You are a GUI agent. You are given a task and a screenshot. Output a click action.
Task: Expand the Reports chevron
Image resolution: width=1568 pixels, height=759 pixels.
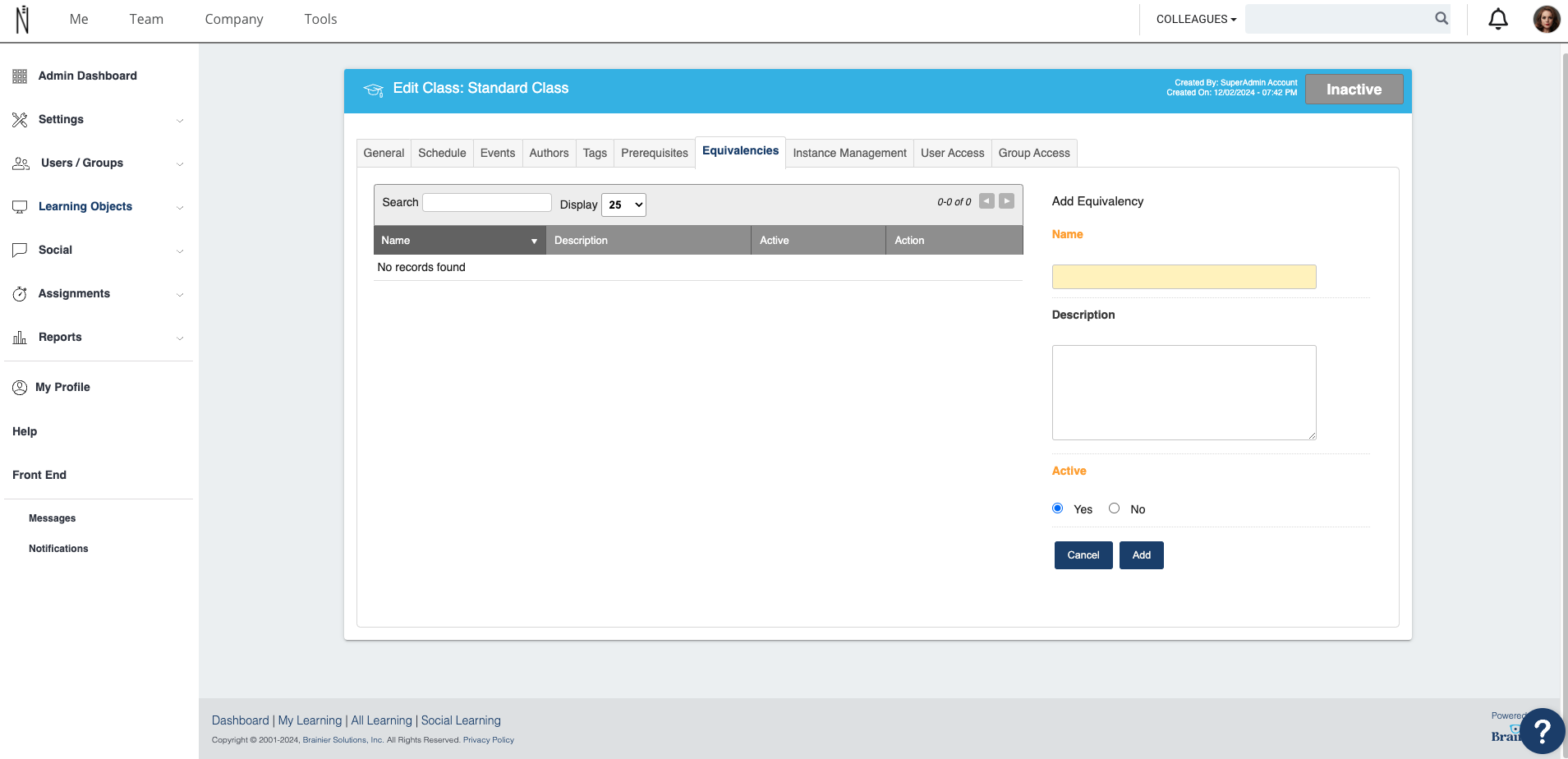180,338
